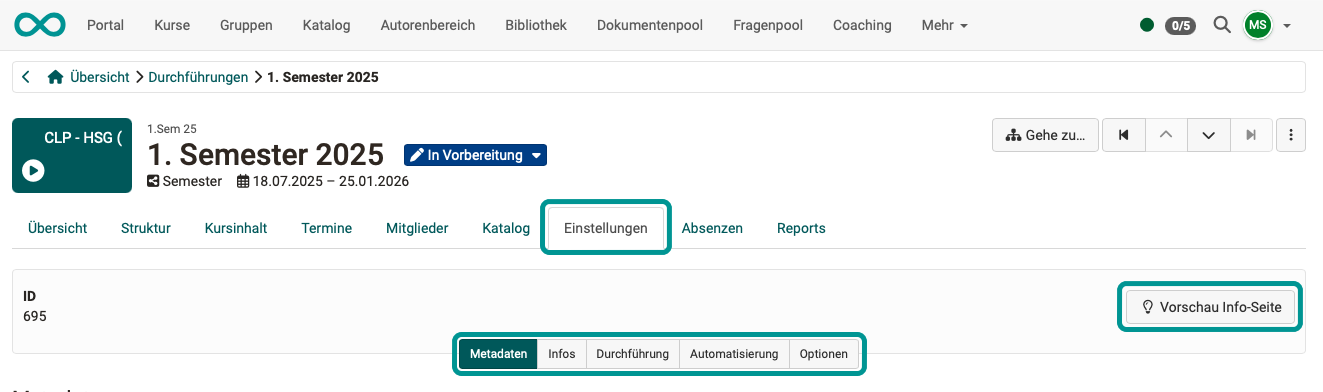1323x392 pixels.
Task: Open the 0/5 counter badge
Action: click(x=1180, y=26)
